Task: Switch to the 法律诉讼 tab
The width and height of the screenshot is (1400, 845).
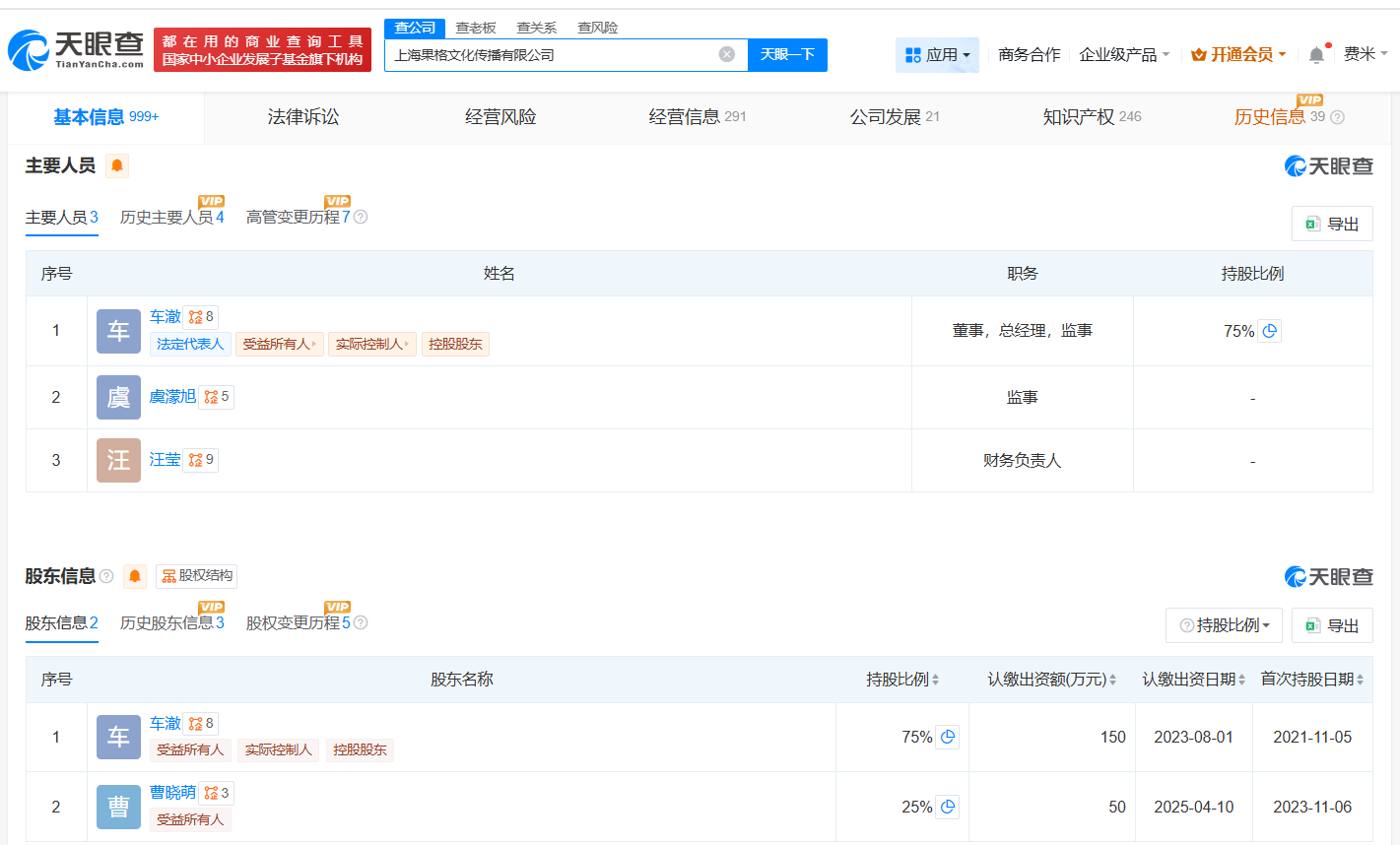Action: [300, 116]
